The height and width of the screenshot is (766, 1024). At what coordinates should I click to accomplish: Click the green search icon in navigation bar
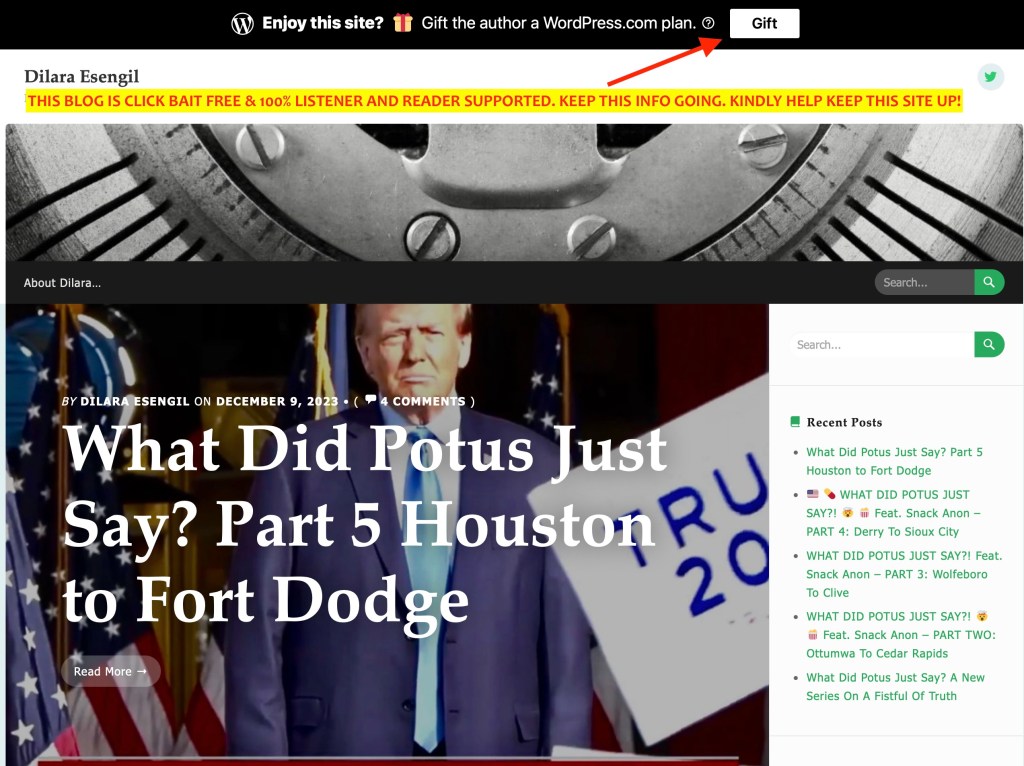[988, 283]
